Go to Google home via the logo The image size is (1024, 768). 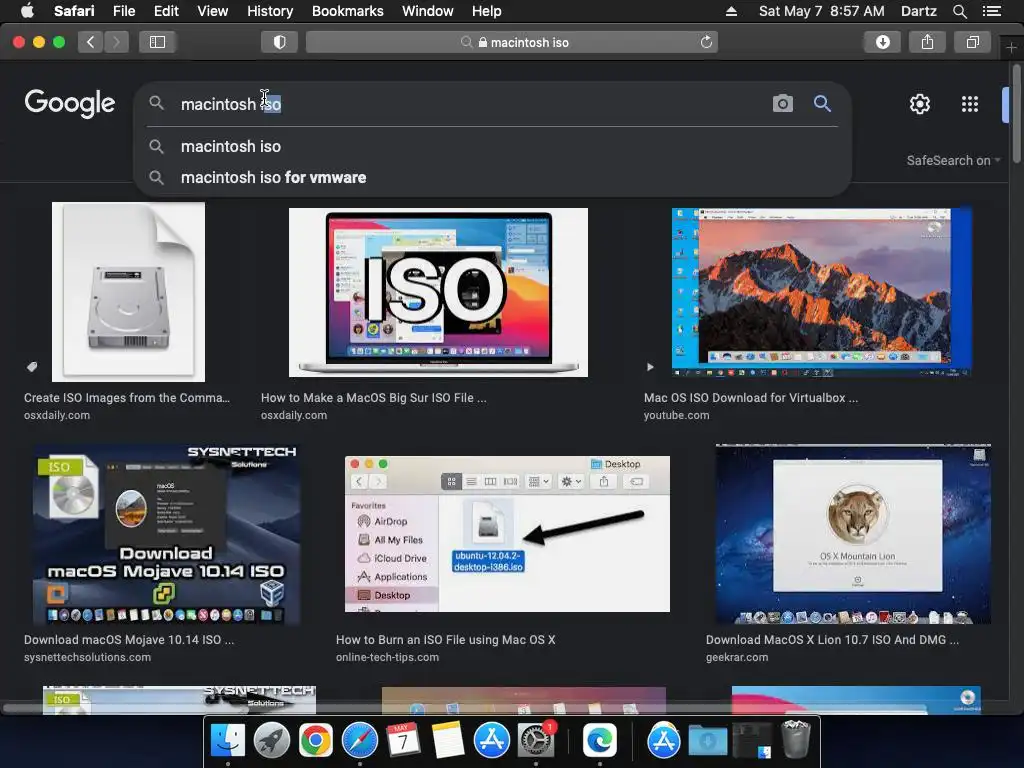[x=70, y=103]
